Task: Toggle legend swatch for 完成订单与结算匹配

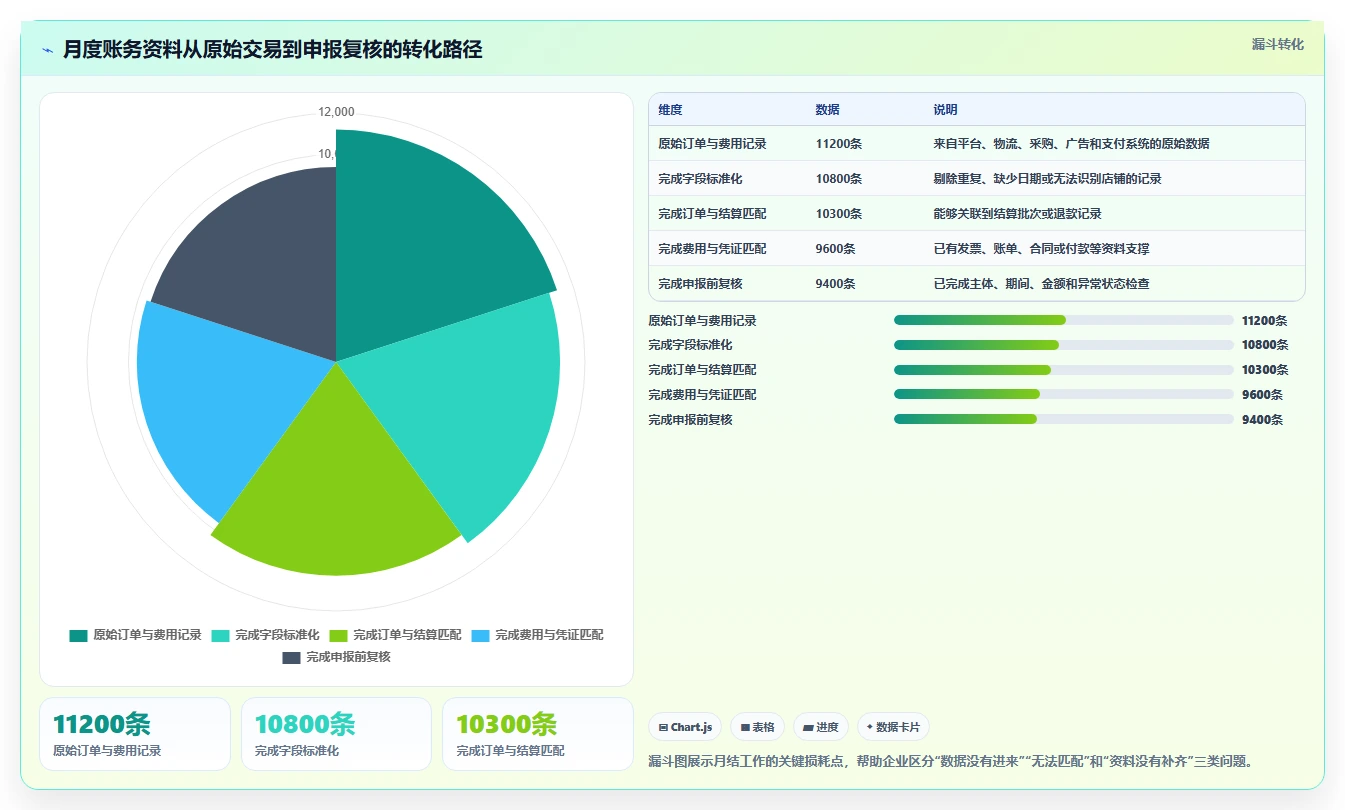Action: pyautogui.click(x=339, y=635)
